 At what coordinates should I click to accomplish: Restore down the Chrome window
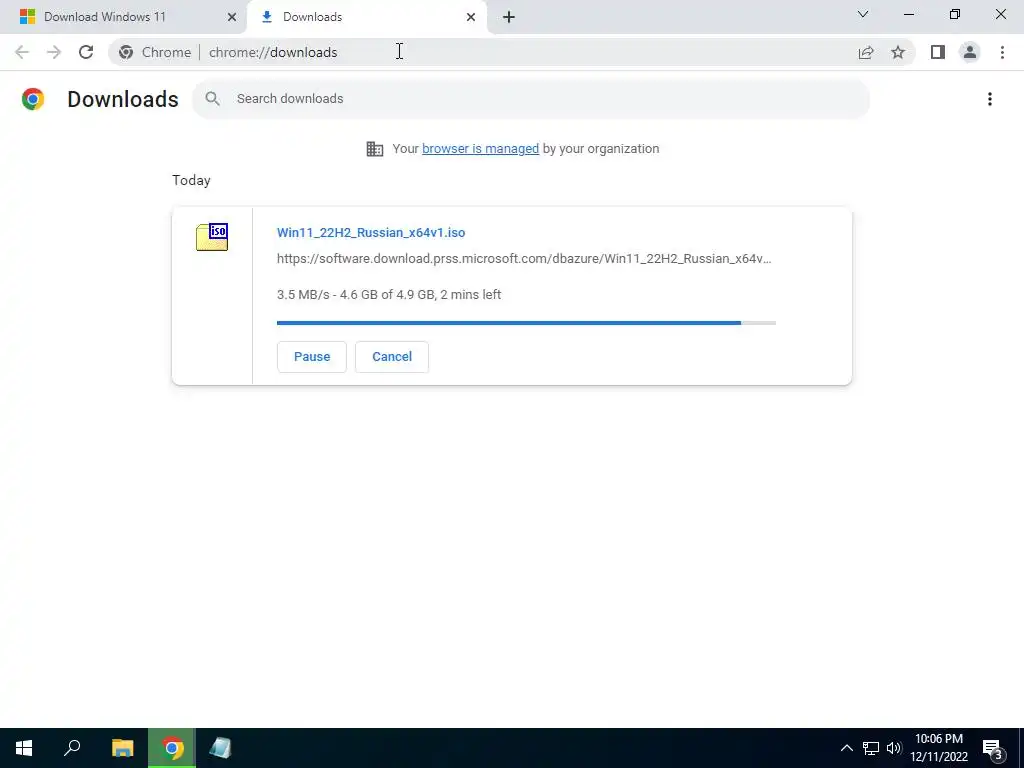955,14
